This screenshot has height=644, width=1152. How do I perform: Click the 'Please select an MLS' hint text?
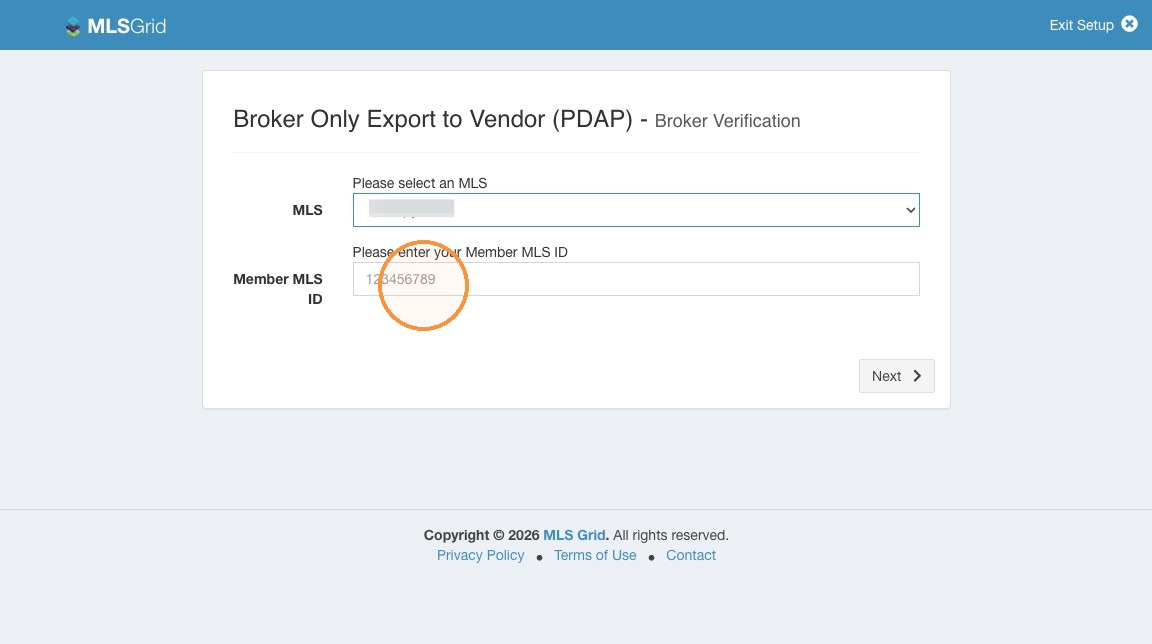pyautogui.click(x=420, y=183)
